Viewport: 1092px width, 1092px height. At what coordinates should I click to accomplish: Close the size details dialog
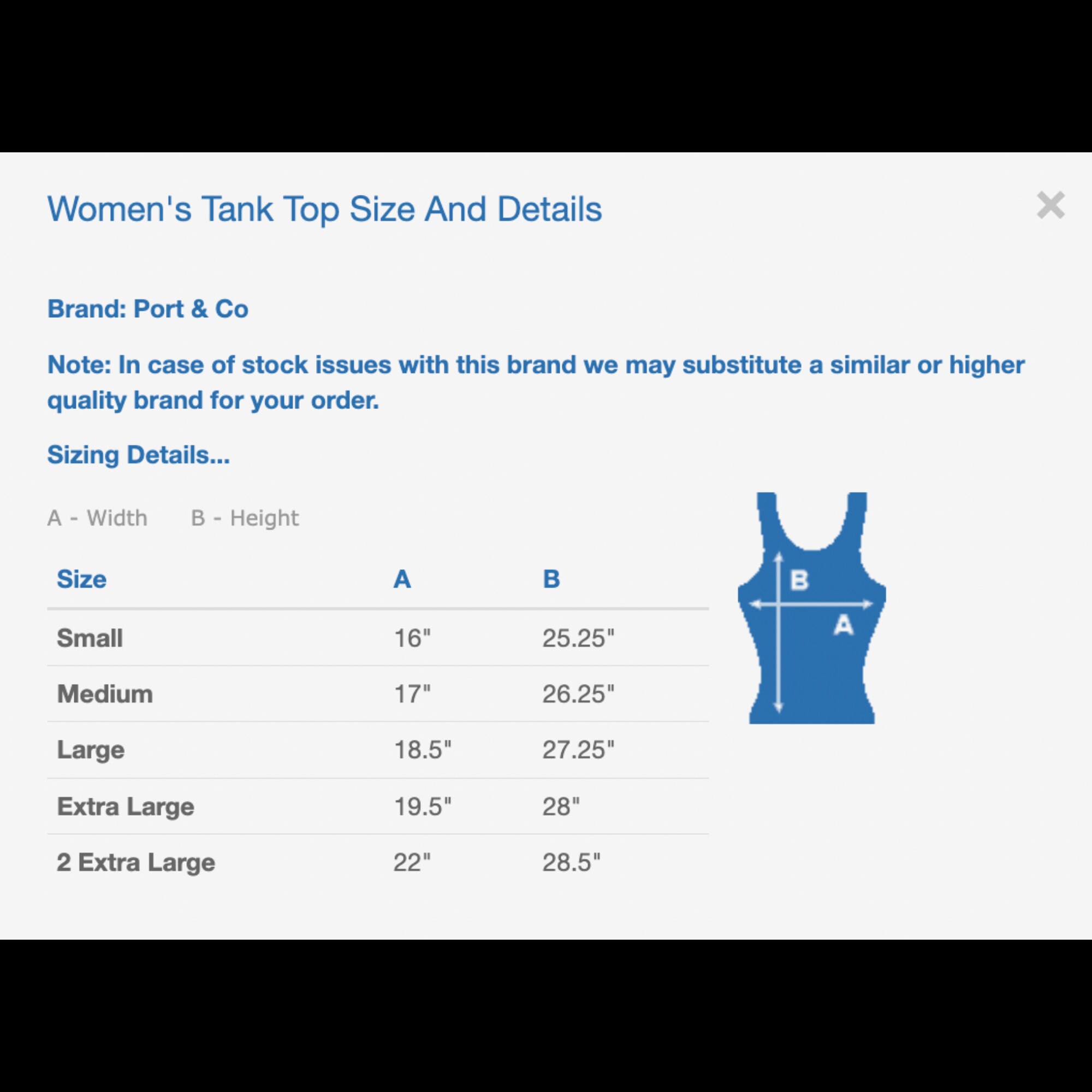(1050, 205)
